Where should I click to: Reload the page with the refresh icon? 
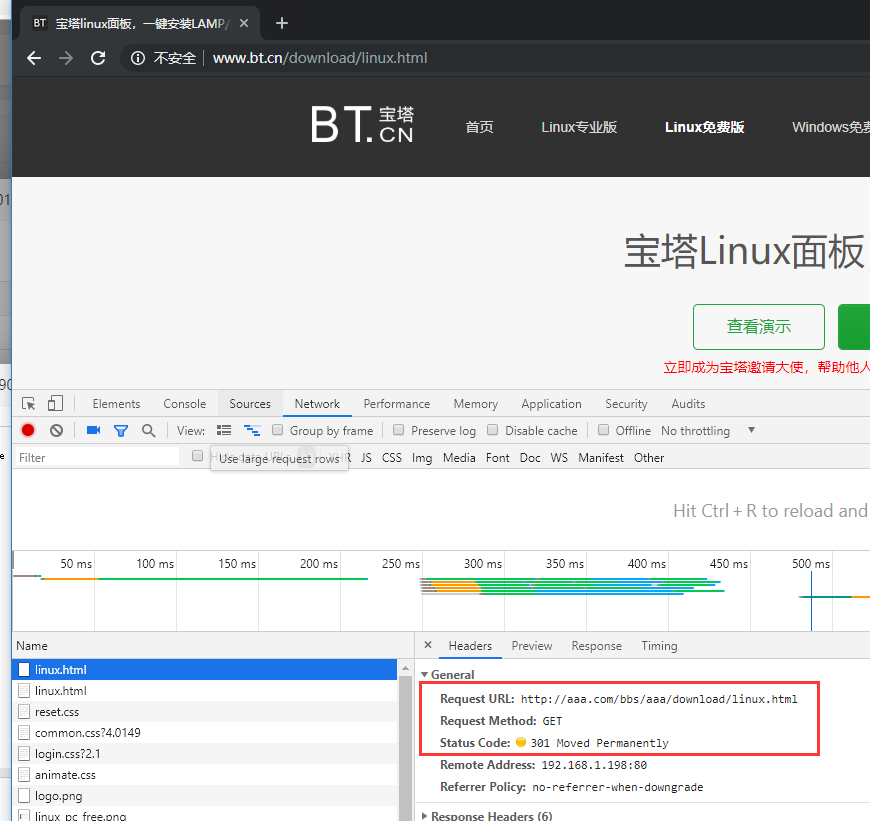click(x=98, y=58)
